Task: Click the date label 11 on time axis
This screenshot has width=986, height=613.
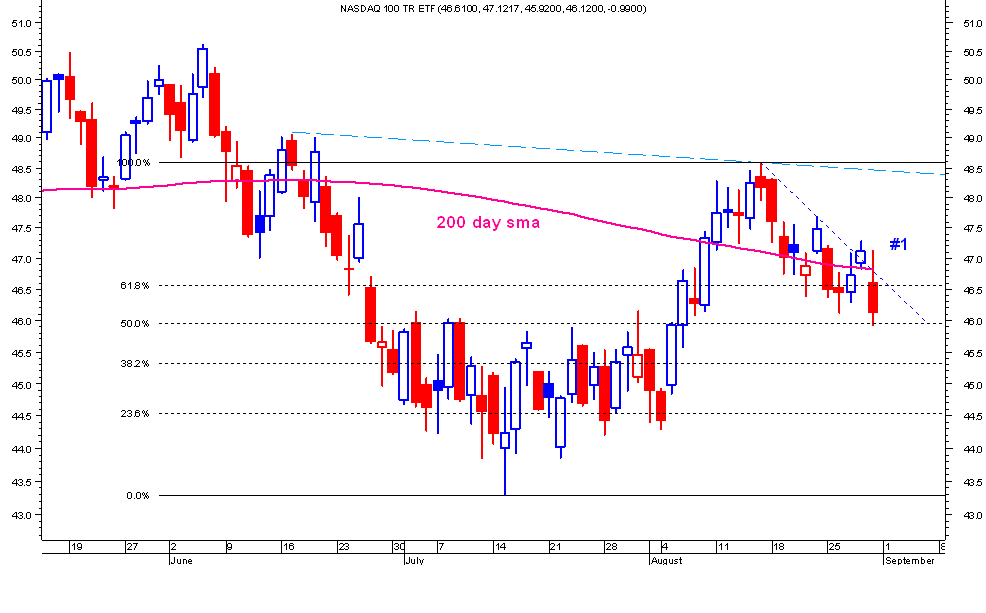Action: click(723, 546)
